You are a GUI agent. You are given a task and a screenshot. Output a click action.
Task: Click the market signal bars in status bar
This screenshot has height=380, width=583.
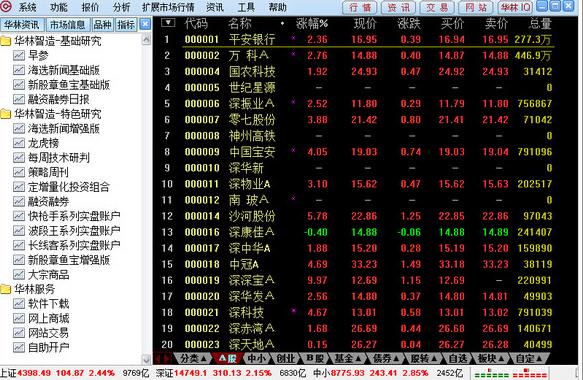[x=510, y=373]
